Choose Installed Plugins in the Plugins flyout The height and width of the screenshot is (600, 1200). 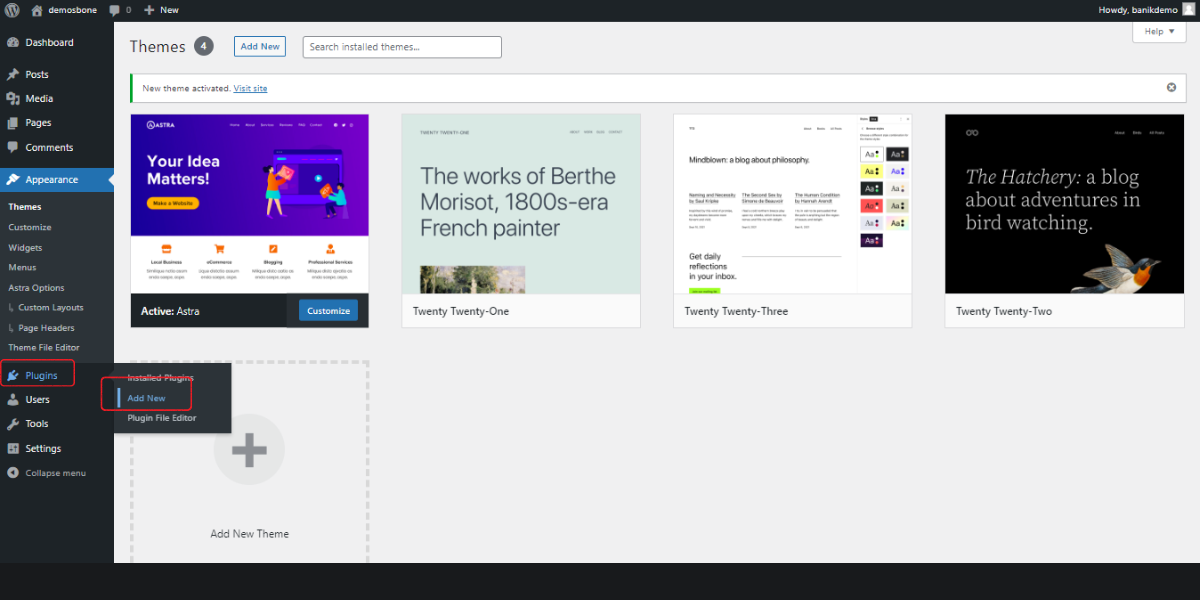coord(160,378)
